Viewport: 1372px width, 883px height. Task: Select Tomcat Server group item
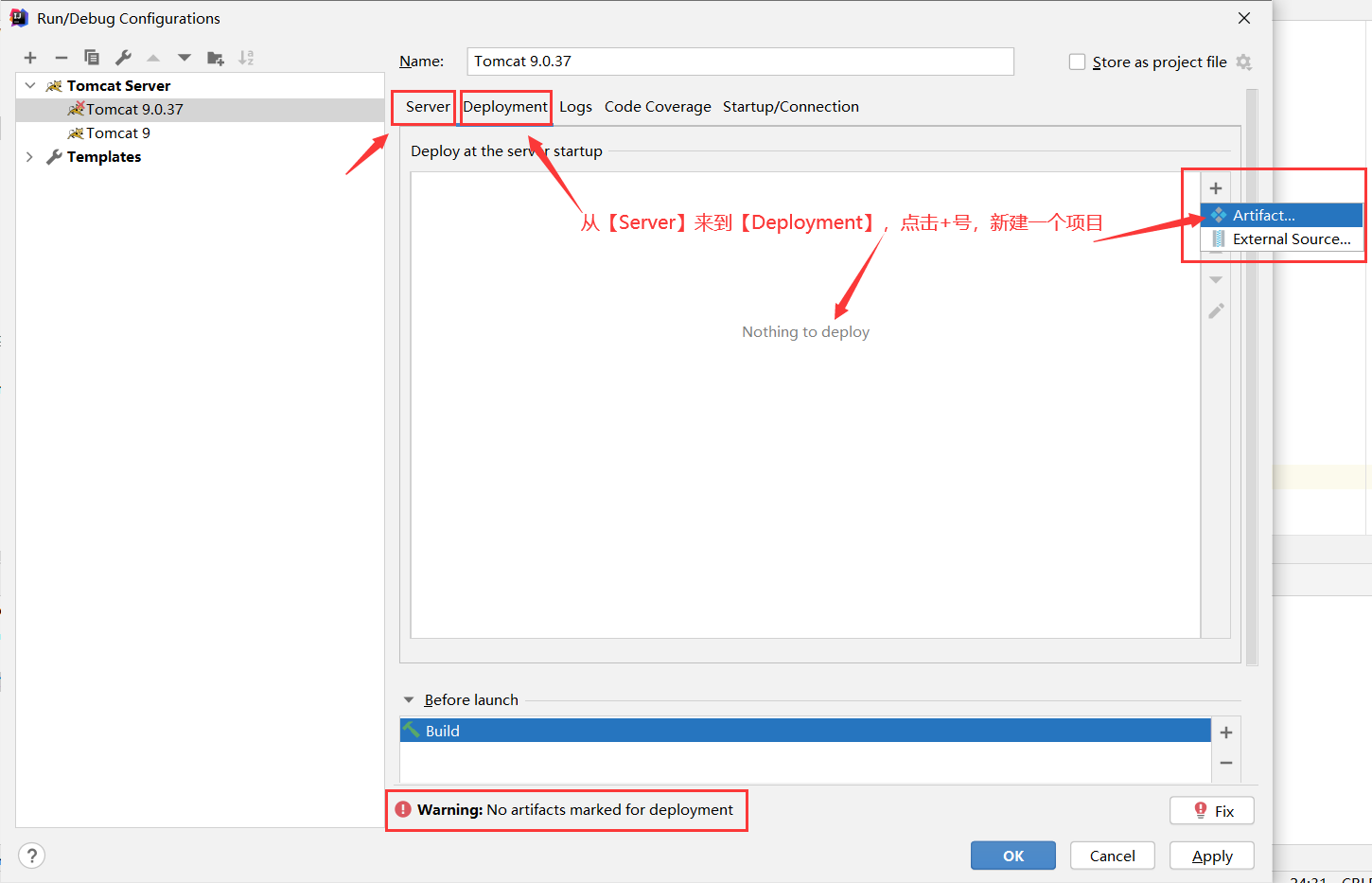[200, 86]
